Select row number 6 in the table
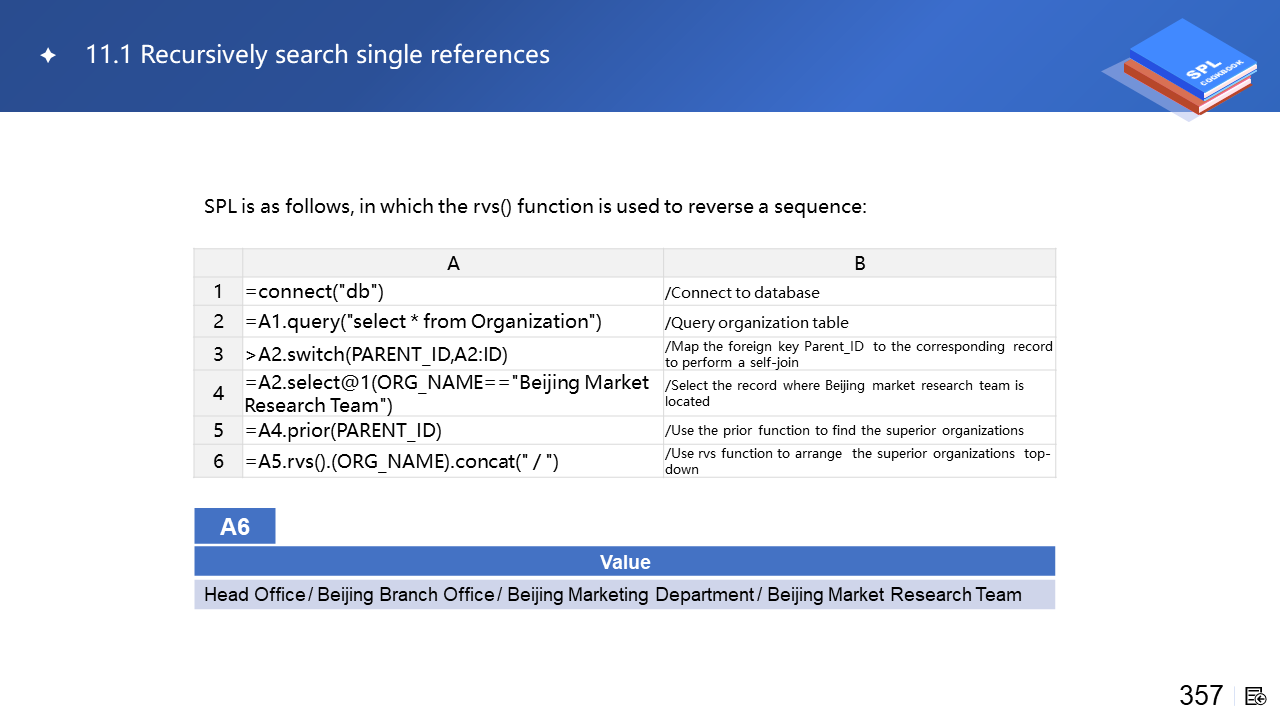Viewport: 1280px width, 720px height. point(218,461)
